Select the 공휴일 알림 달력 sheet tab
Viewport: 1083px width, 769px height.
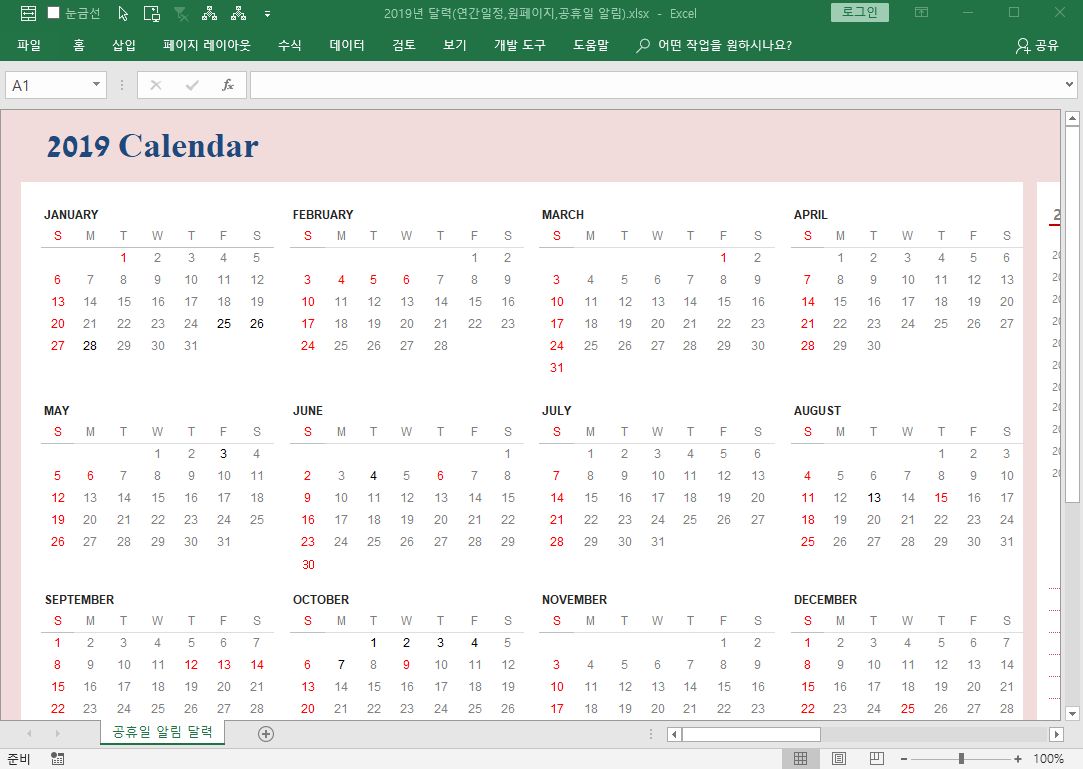[x=162, y=732]
